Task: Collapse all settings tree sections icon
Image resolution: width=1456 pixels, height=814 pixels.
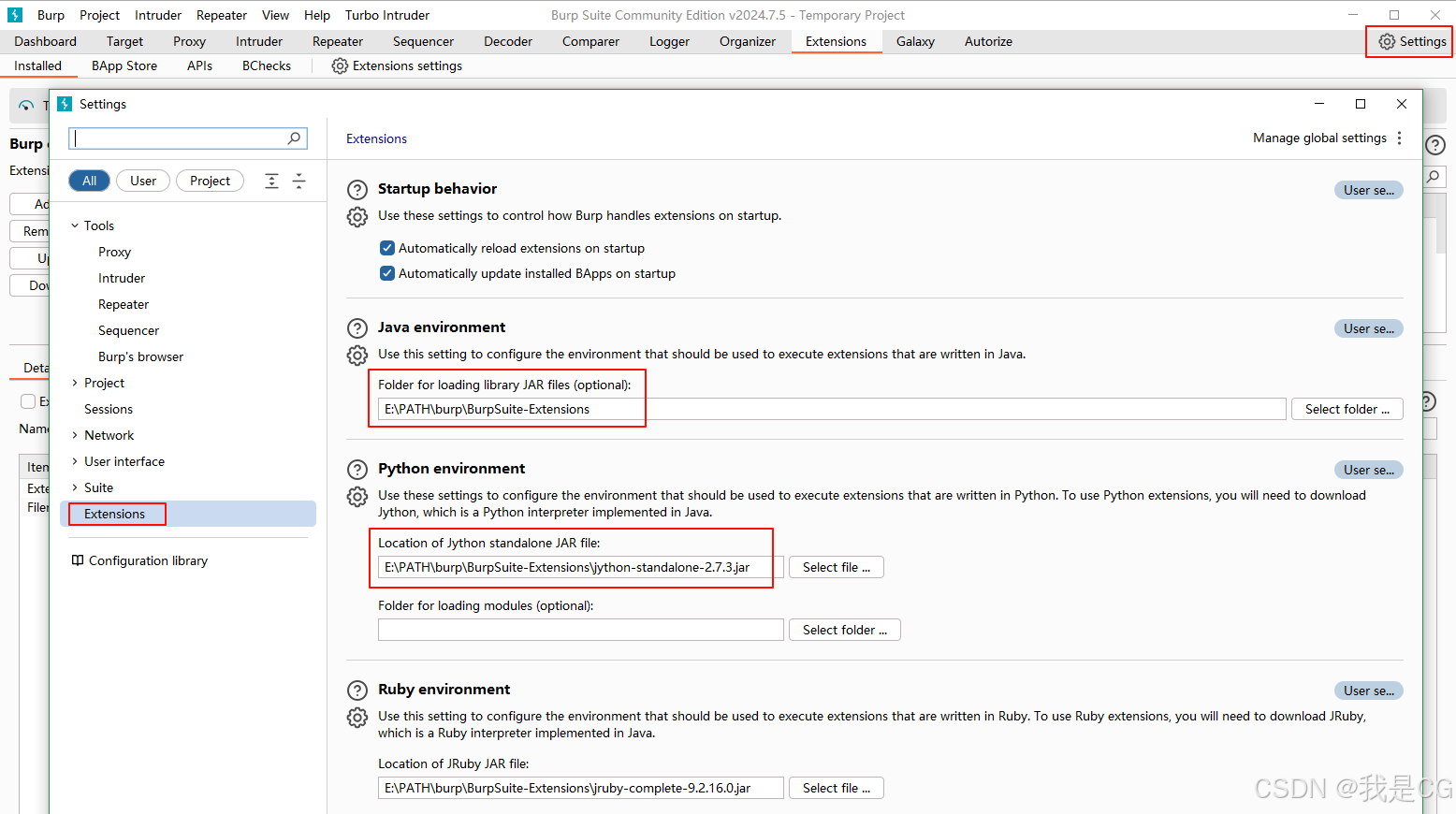Action: tap(299, 181)
